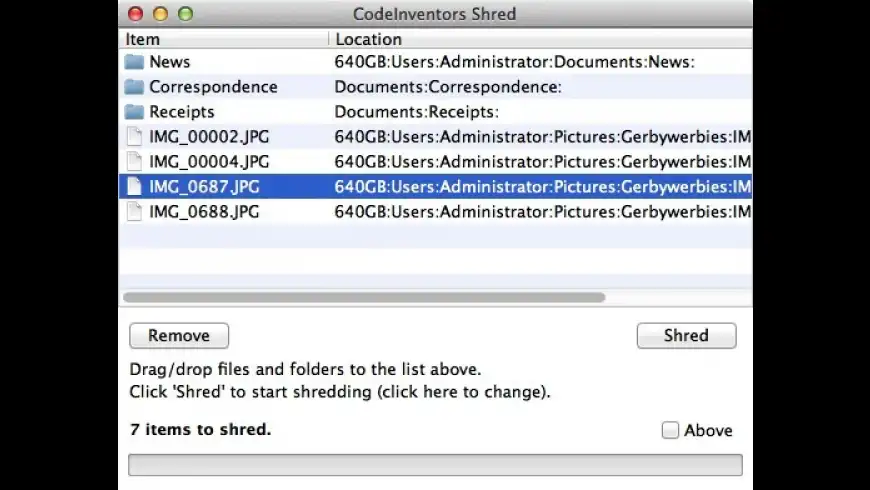Click the IMG_00002.JPG file icon

click(x=135, y=137)
